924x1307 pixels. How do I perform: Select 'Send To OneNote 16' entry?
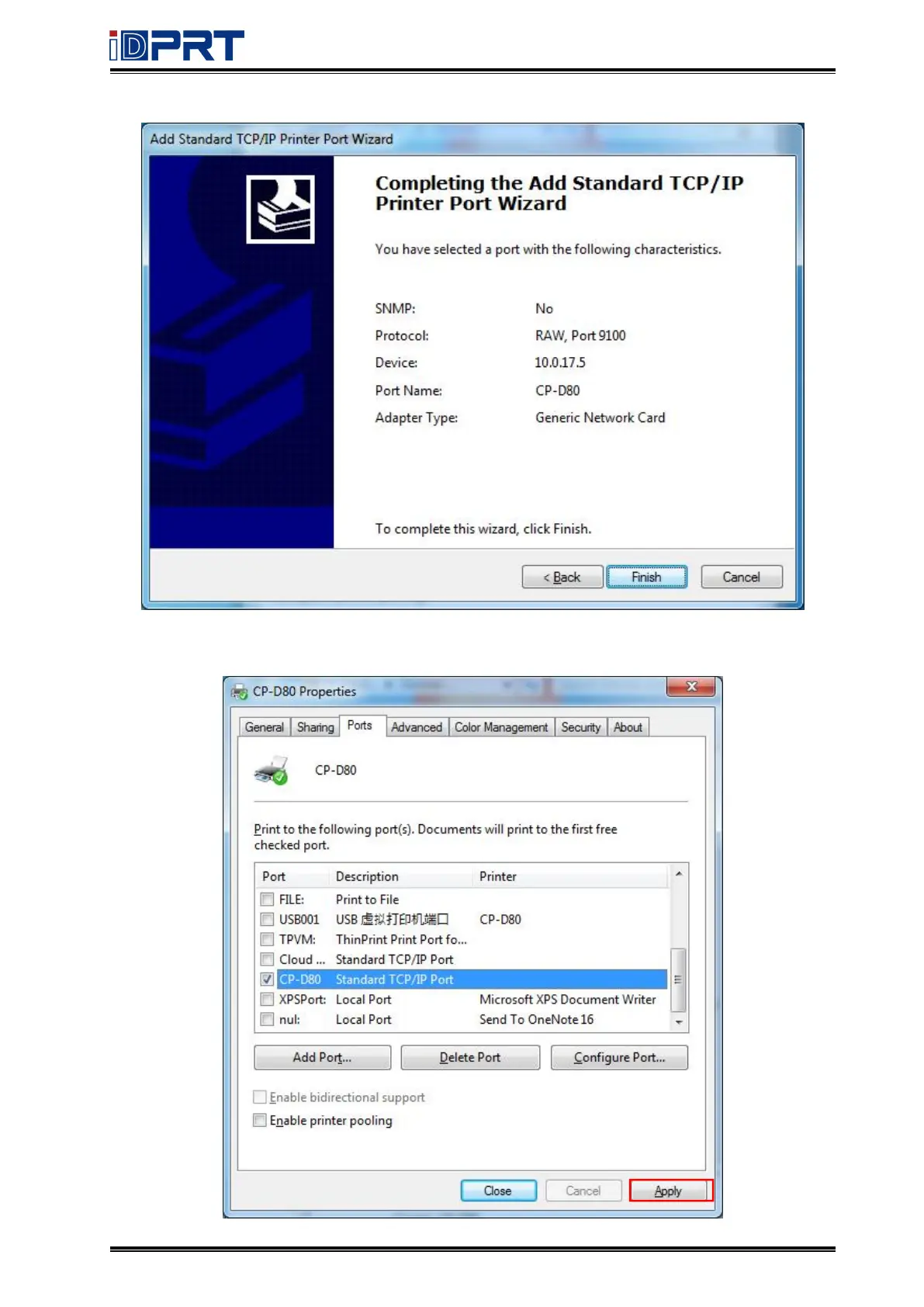(536, 1020)
